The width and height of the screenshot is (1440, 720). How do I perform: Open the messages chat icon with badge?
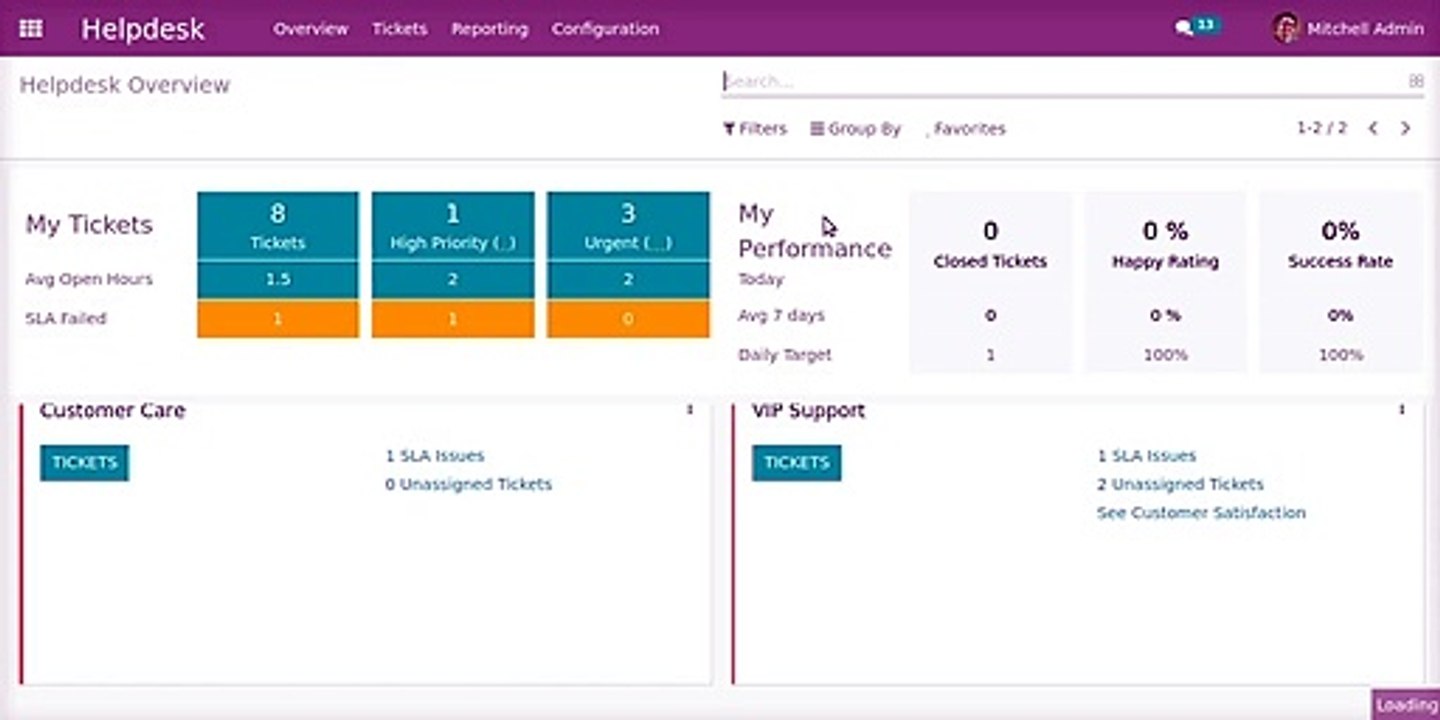[1196, 27]
